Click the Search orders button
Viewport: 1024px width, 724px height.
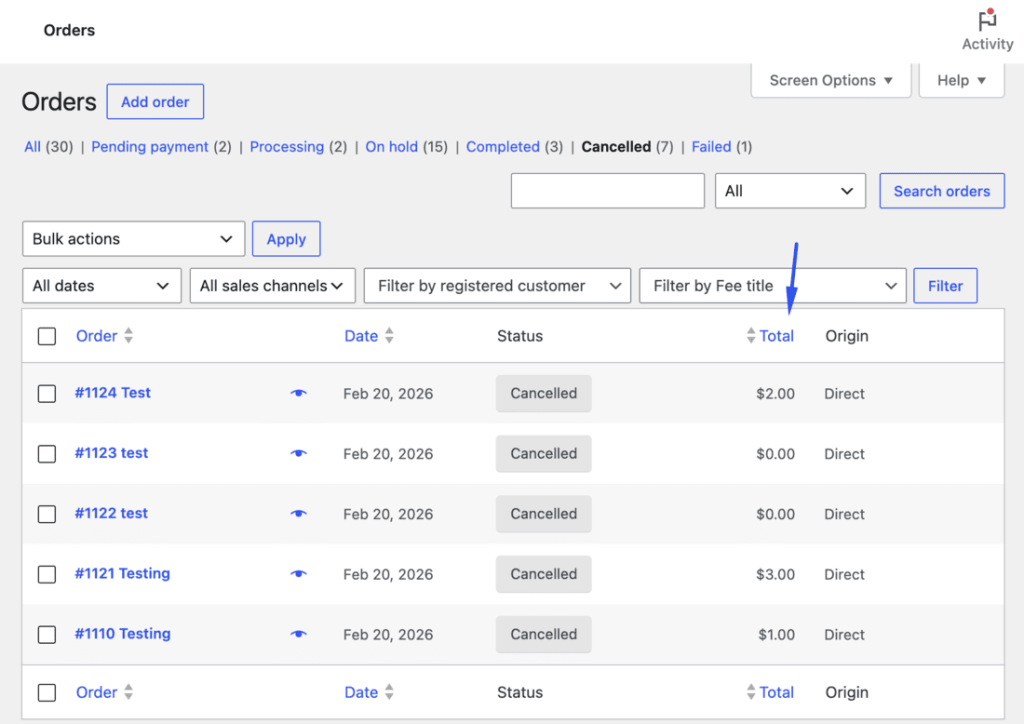click(x=942, y=191)
